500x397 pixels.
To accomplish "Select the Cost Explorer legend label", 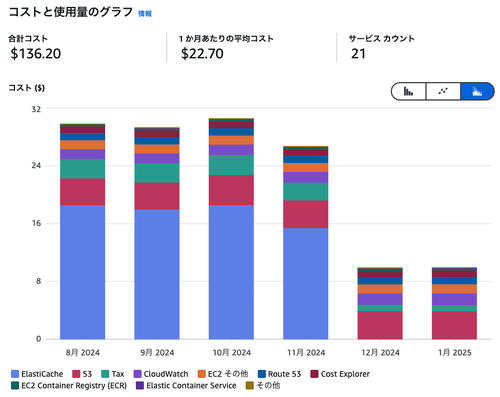I will (345, 374).
